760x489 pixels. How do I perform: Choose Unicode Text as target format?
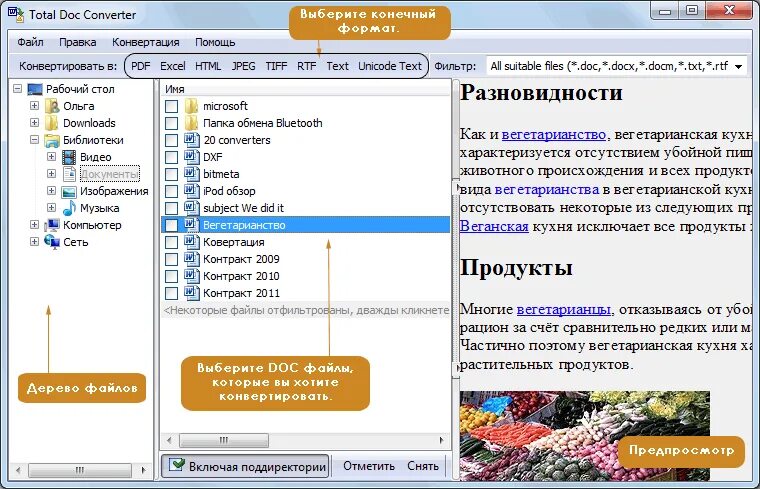pyautogui.click(x=390, y=66)
